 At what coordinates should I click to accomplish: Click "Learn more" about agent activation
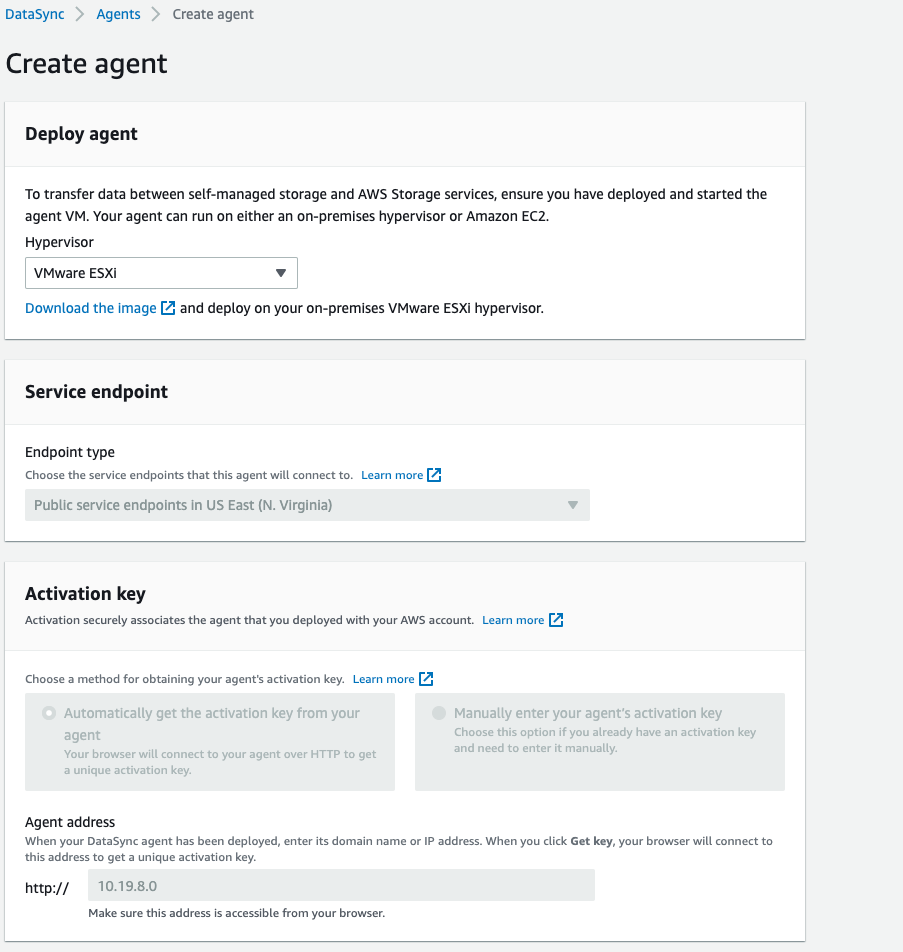[515, 620]
